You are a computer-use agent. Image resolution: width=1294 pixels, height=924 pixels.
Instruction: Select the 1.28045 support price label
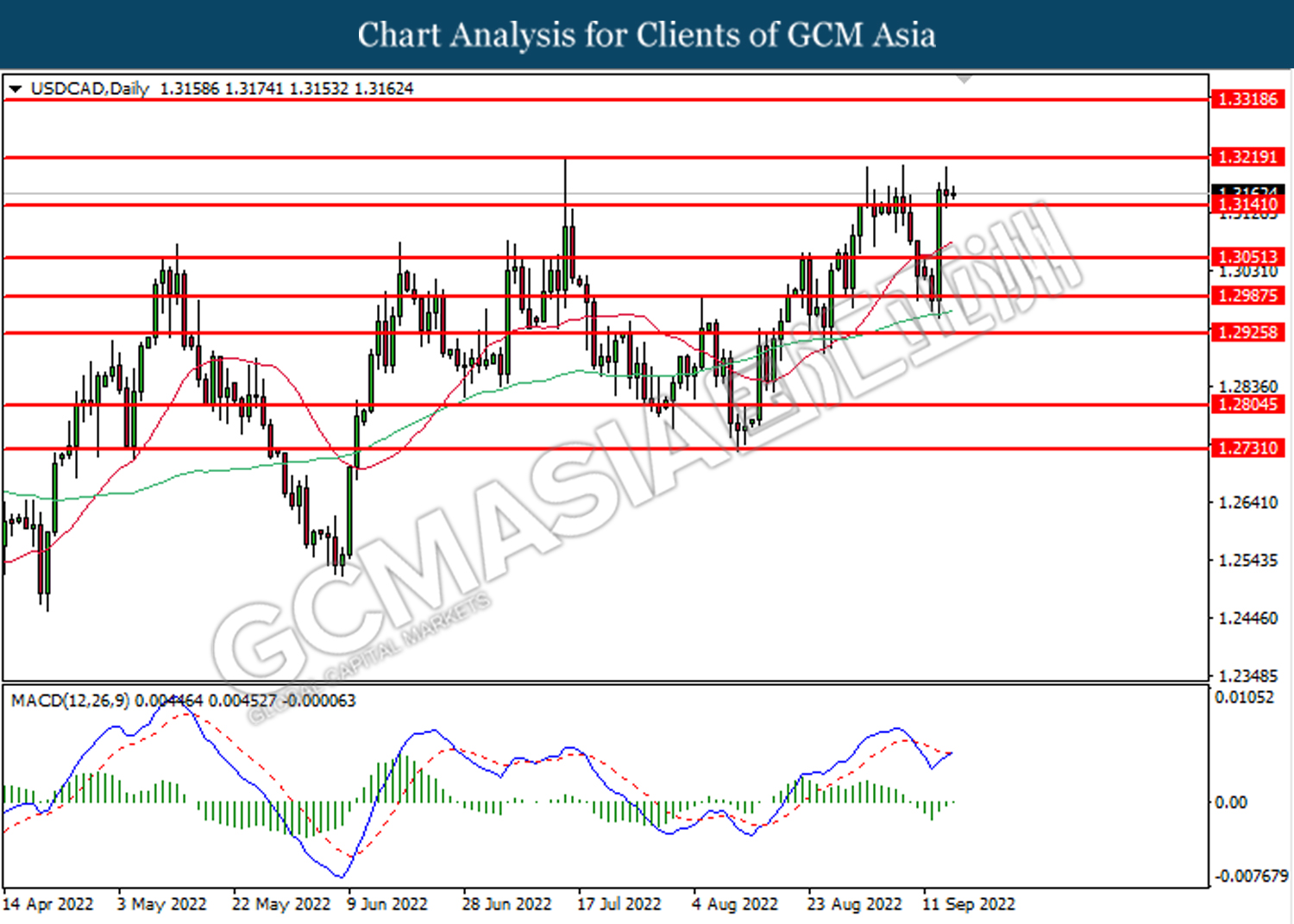[1248, 405]
